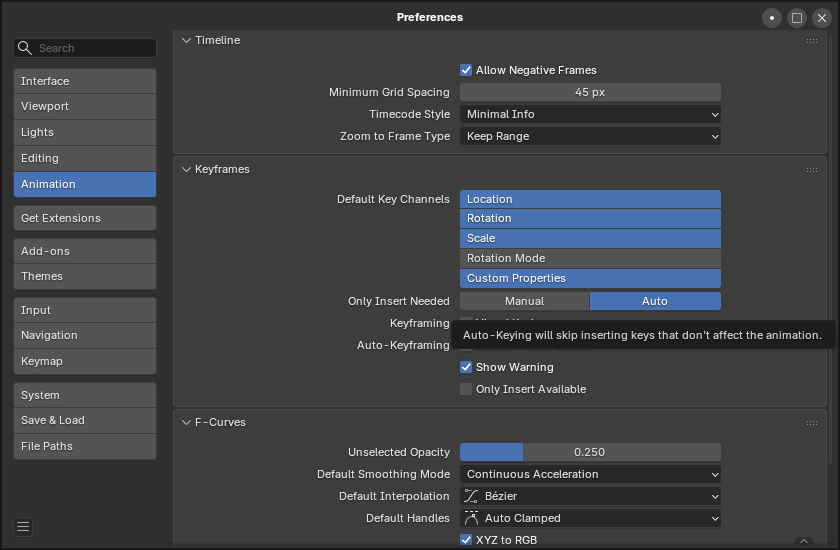Open the Keymap preferences tab
This screenshot has height=550, width=840.
(x=85, y=361)
